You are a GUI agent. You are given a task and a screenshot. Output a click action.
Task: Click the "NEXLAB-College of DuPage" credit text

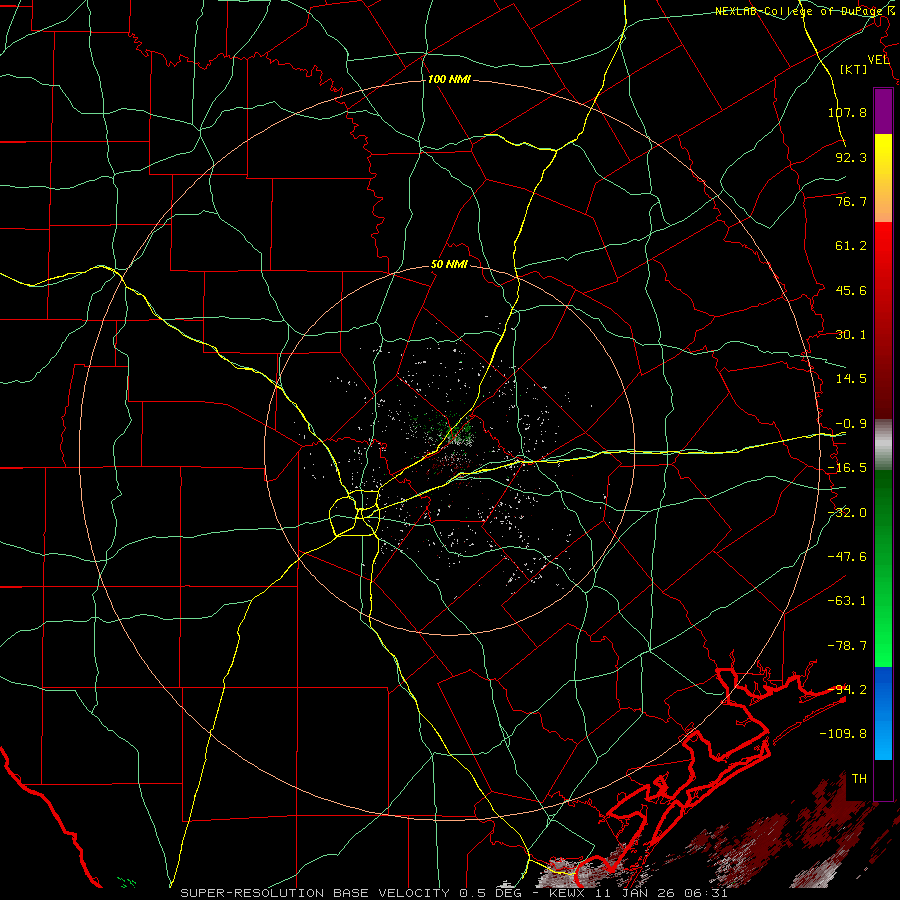pos(798,11)
